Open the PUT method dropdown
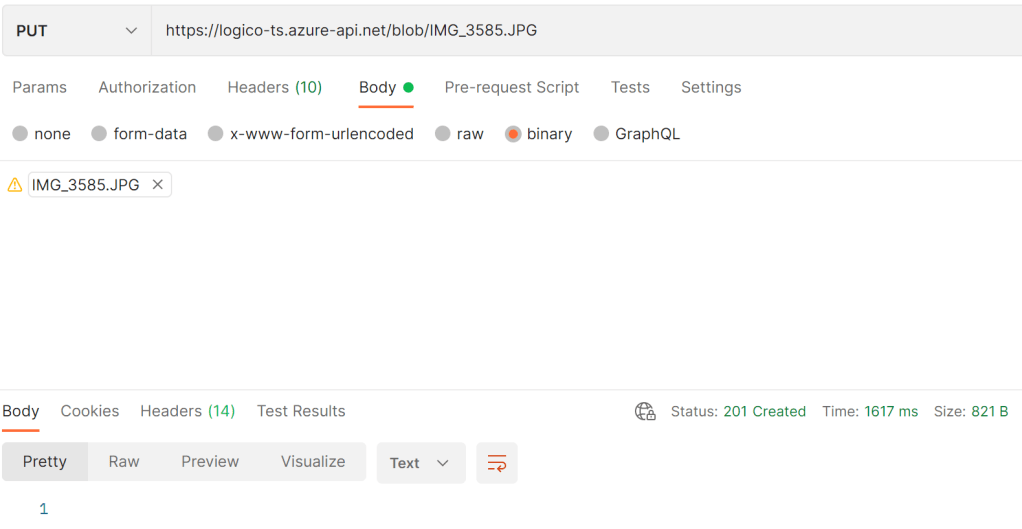 point(77,31)
